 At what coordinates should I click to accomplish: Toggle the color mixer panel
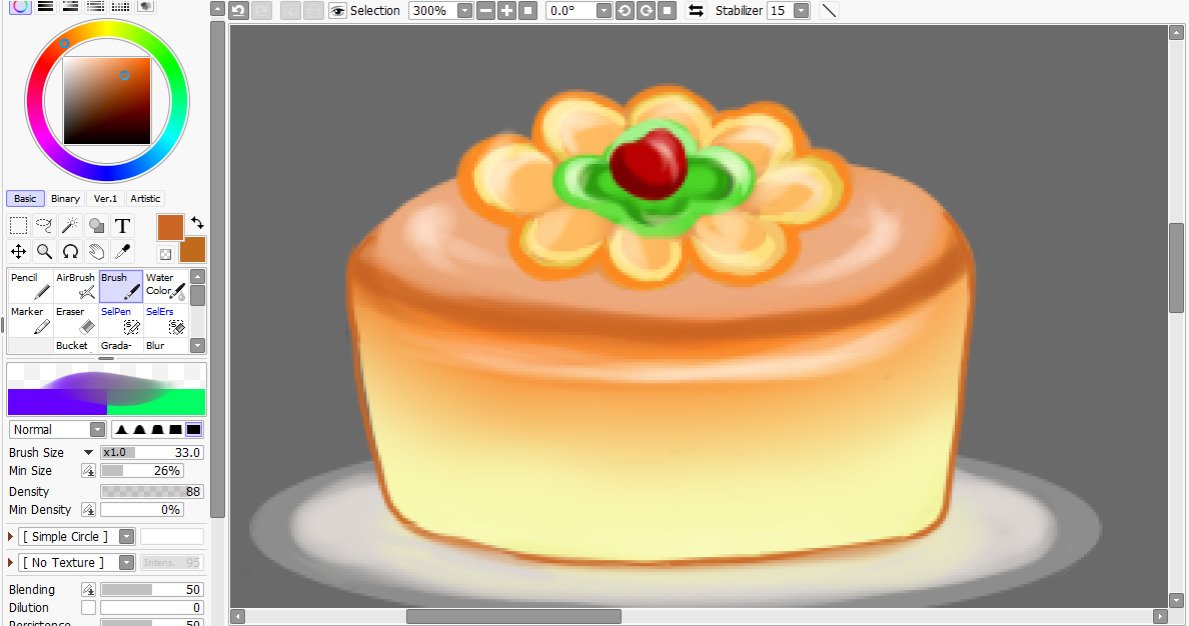click(96, 7)
